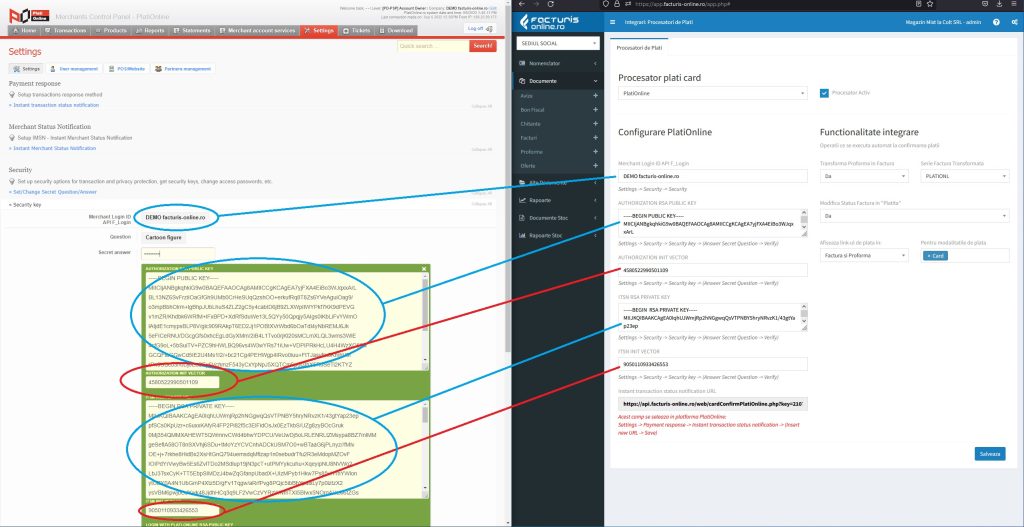The image size is (1024, 527).
Task: Click the Authorization RSA Public Key textarea in Facturis
Action: [712, 223]
